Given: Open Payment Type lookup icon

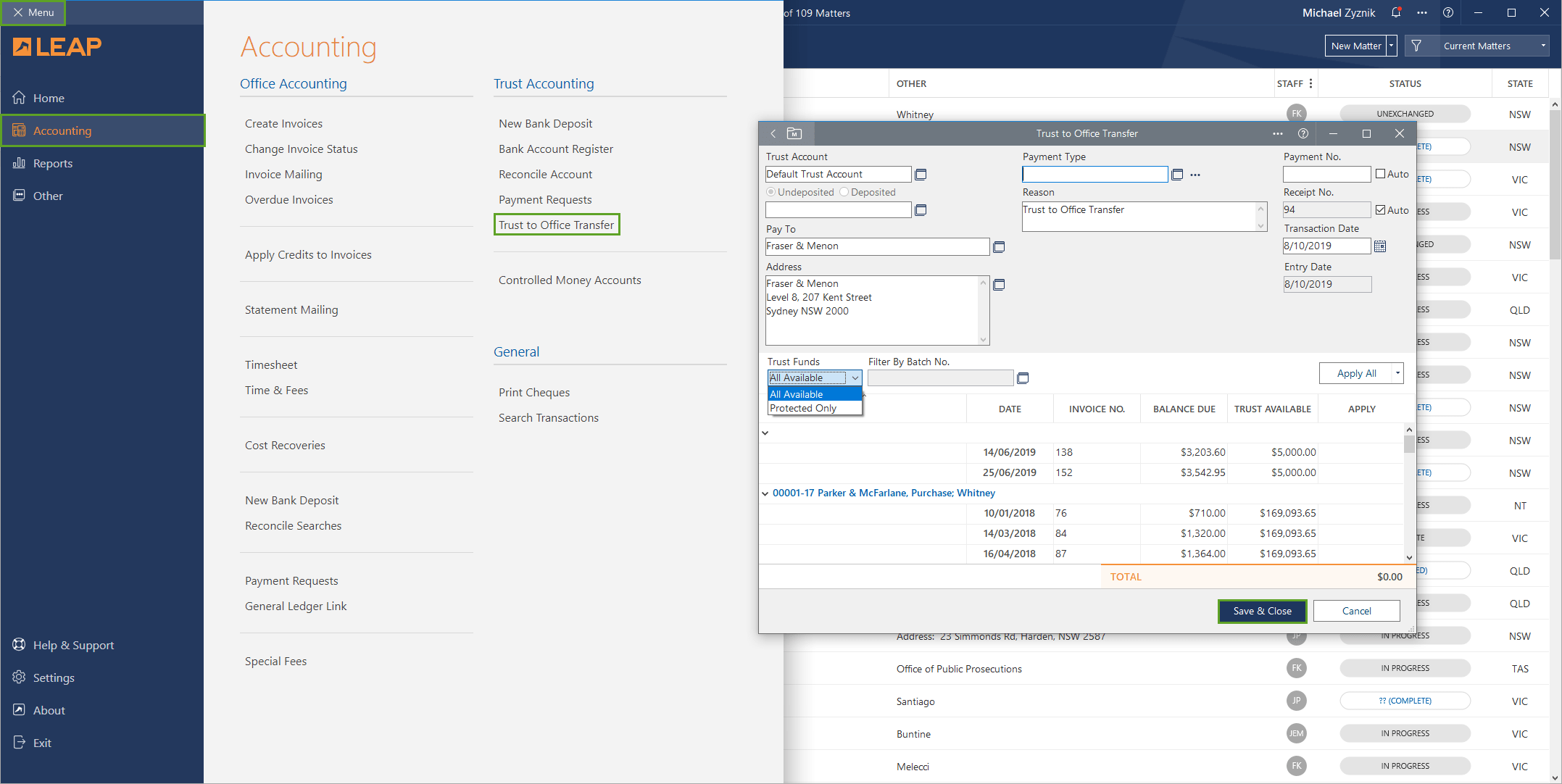Looking at the screenshot, I should (x=1177, y=175).
